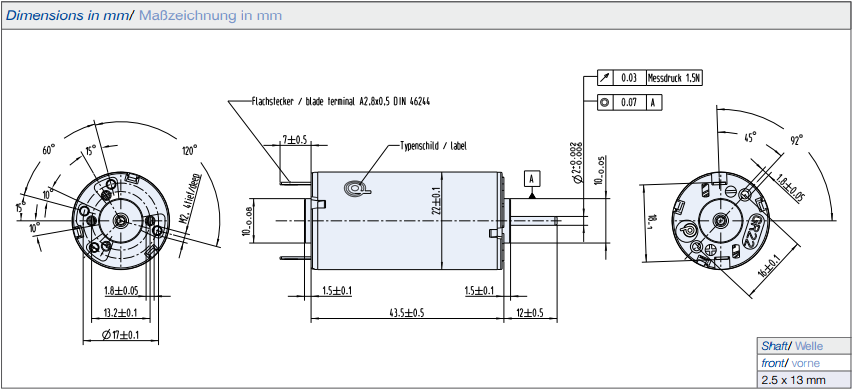852x390 pixels.
Task: Click the center shaft of right view
Action: 721,220
